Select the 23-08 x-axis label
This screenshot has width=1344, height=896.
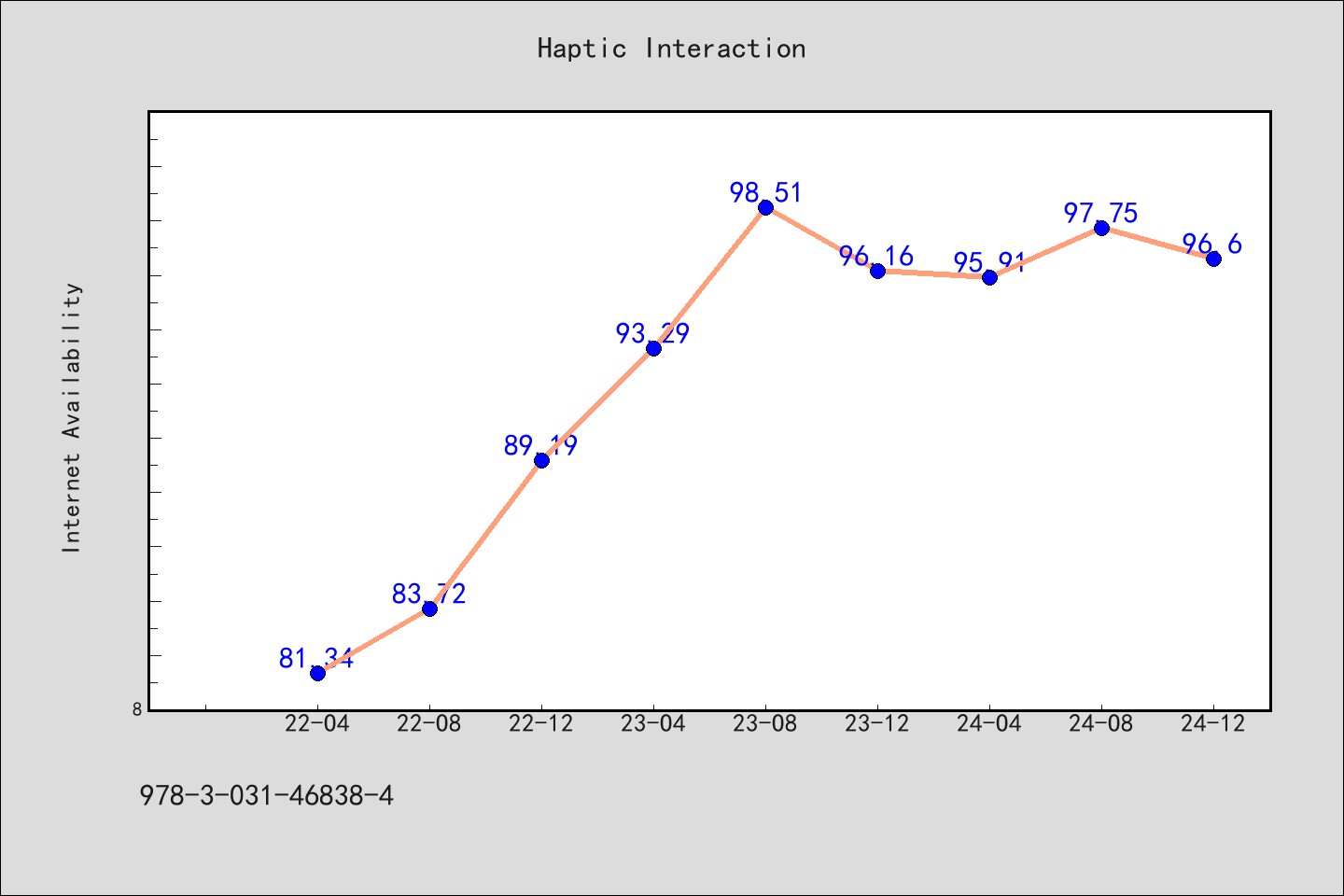click(x=765, y=724)
